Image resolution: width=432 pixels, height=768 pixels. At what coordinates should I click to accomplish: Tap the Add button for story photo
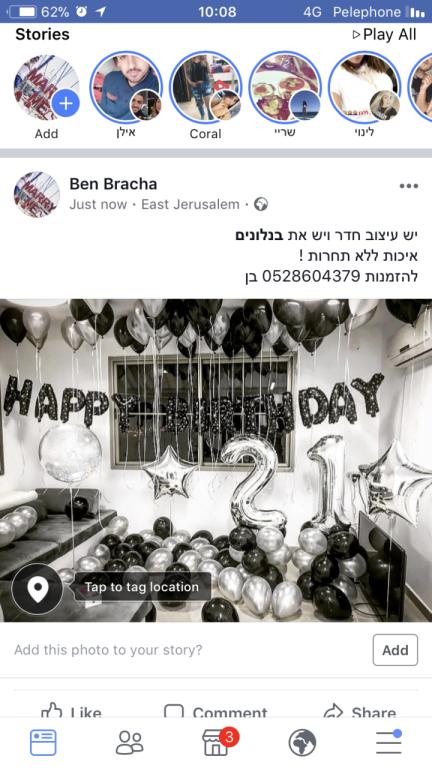click(x=395, y=650)
